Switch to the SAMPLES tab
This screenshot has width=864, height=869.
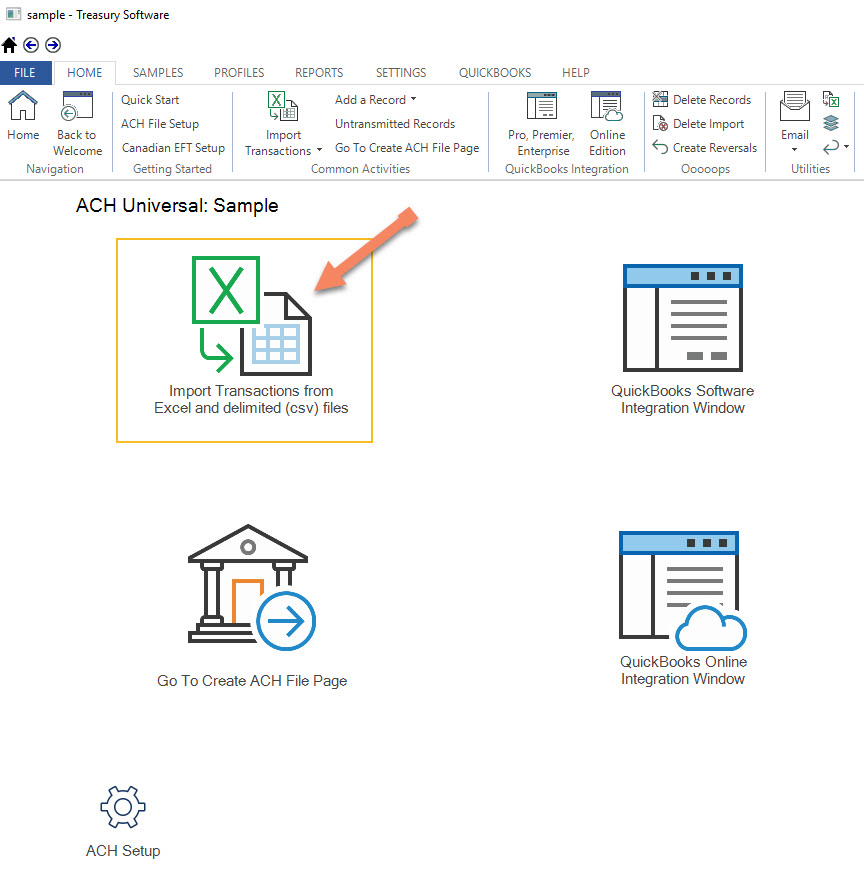click(158, 73)
